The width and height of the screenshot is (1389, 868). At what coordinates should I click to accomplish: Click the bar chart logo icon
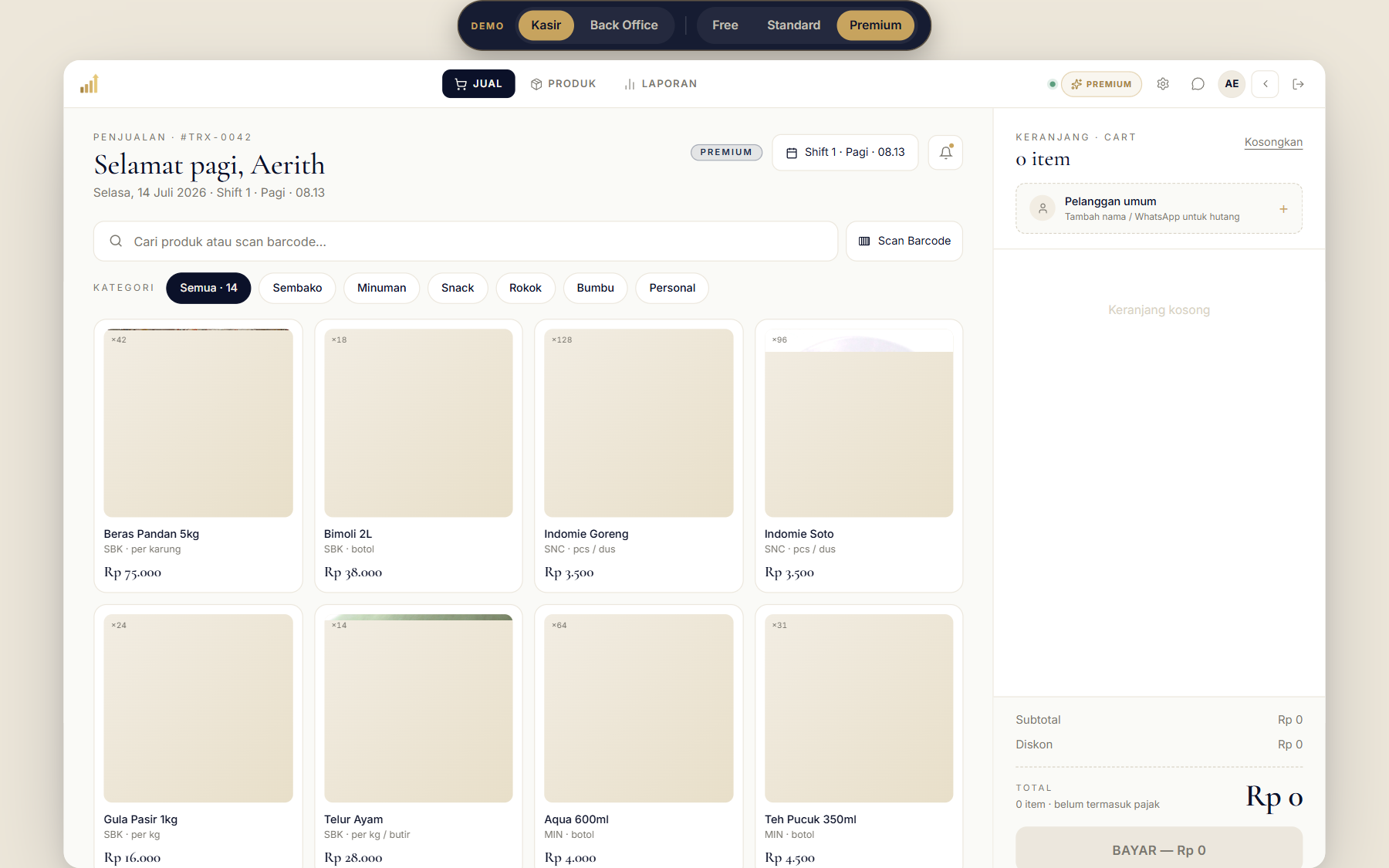click(90, 83)
